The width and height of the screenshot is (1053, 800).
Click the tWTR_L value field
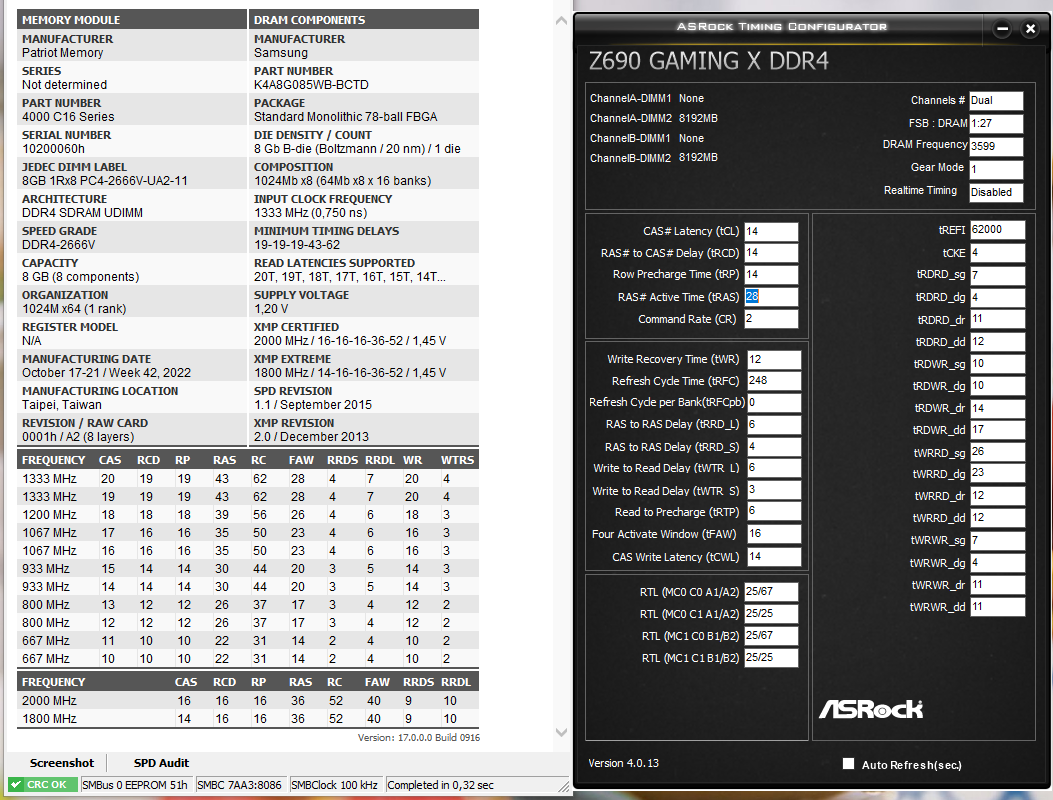(x=774, y=468)
